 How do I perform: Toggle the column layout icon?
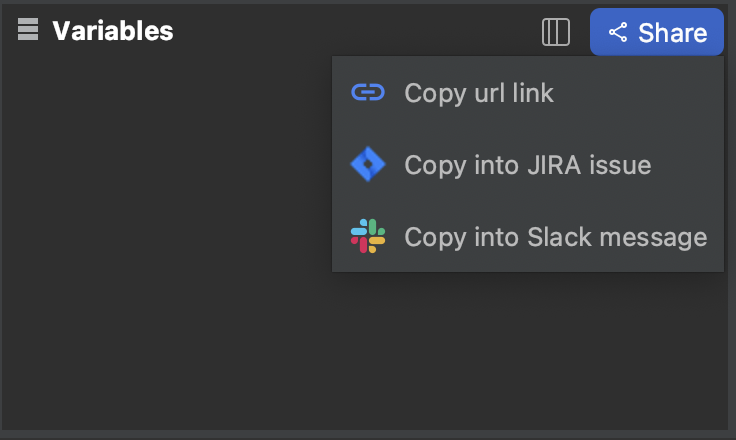click(556, 32)
